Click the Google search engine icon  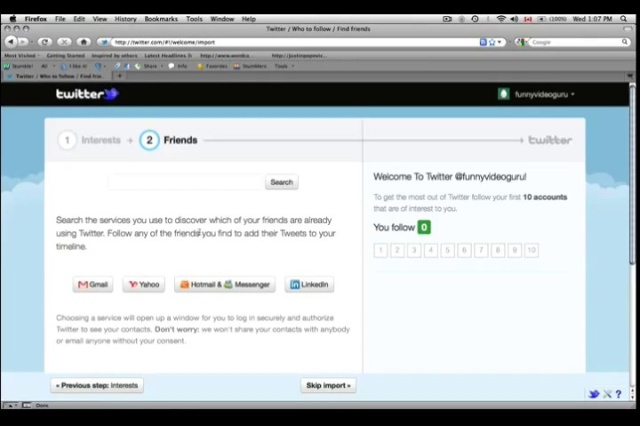[520, 42]
